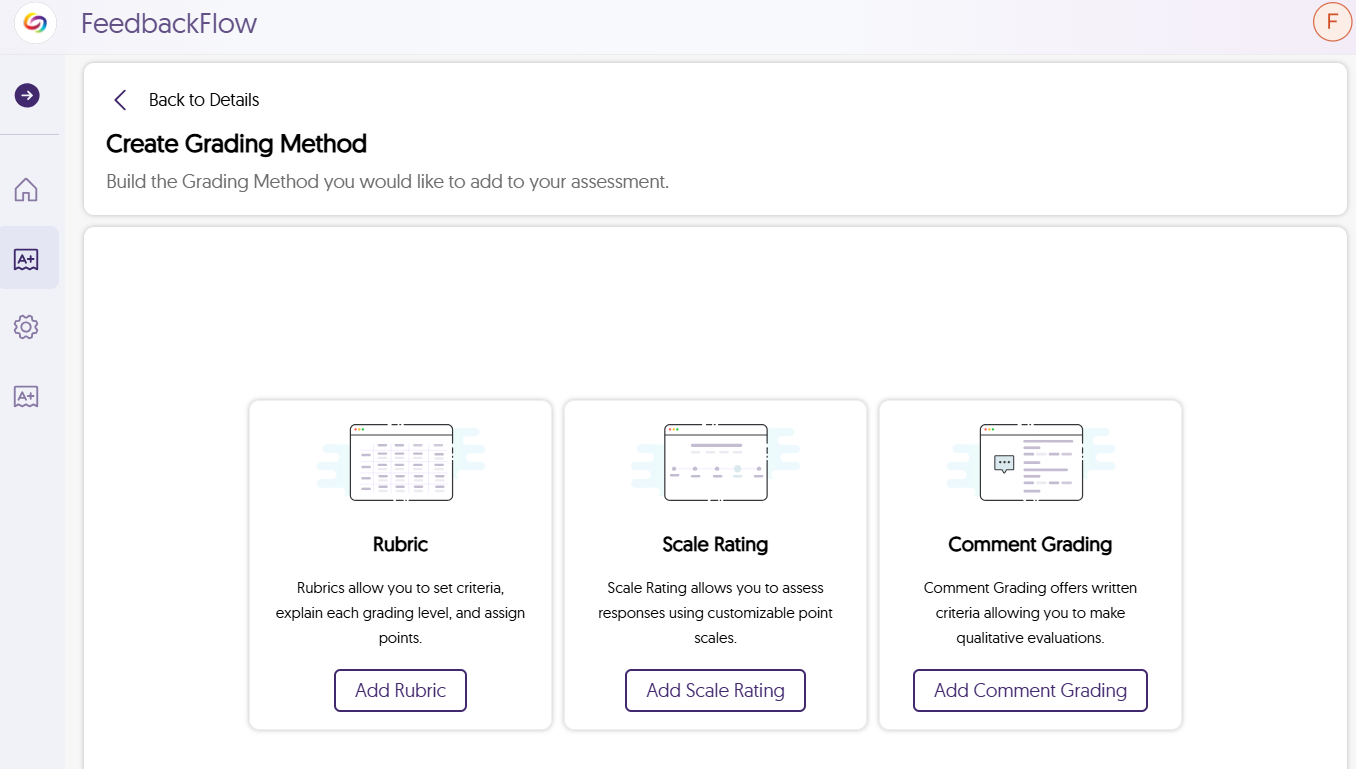Go back via Back to Details link
Image resolution: width=1356 pixels, height=769 pixels.
coord(204,100)
